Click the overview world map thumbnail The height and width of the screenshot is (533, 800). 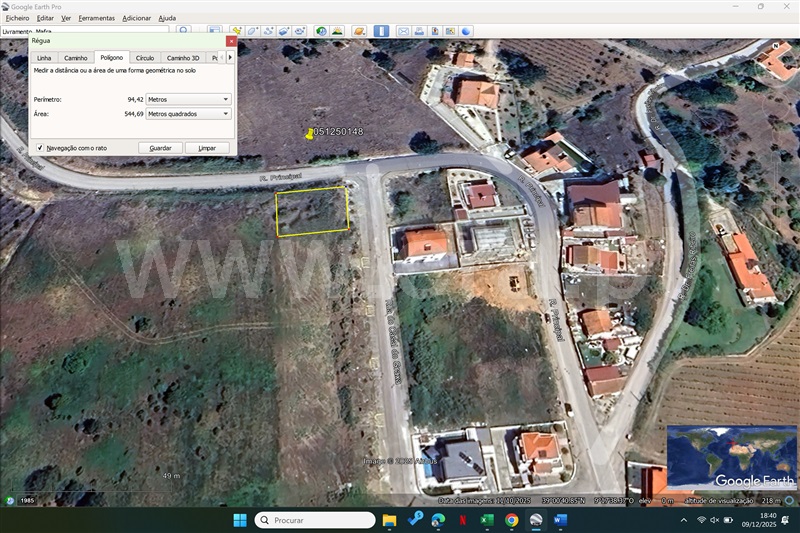point(731,456)
